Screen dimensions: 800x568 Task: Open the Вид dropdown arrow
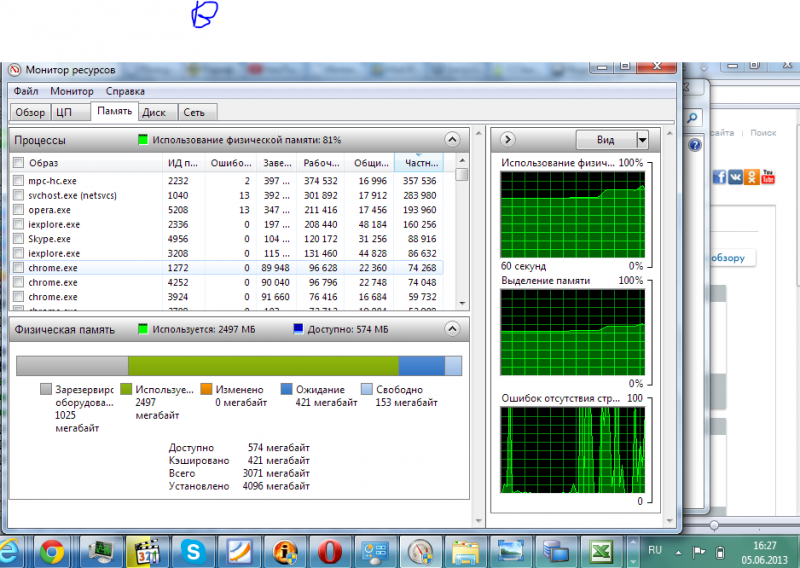point(642,140)
